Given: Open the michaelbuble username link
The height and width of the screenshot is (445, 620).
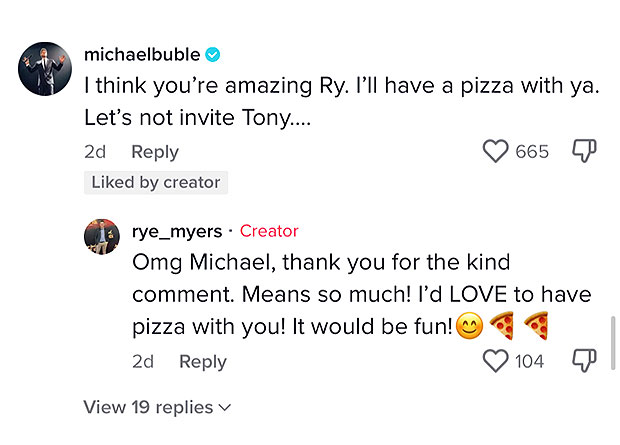Looking at the screenshot, I should pos(142,54).
